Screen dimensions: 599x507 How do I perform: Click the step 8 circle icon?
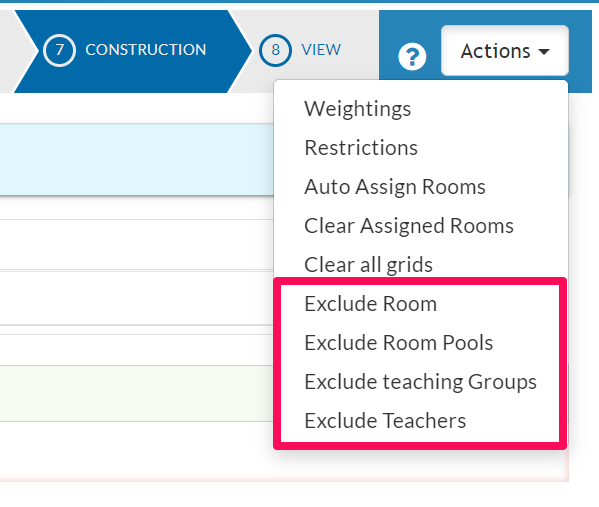coord(275,50)
